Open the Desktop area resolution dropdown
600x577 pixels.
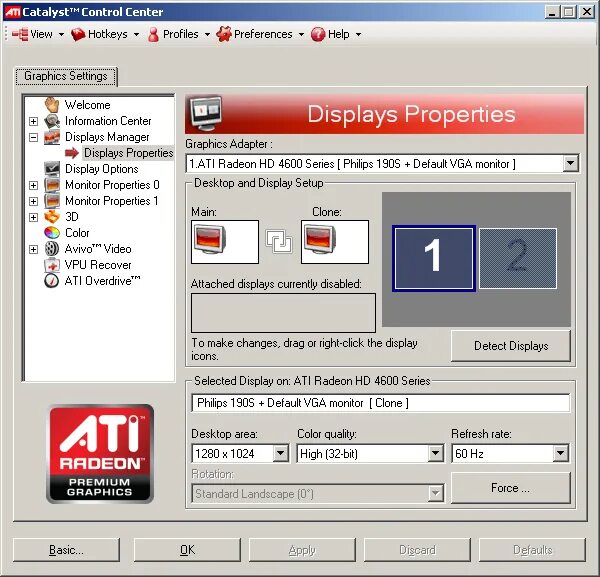coord(281,453)
